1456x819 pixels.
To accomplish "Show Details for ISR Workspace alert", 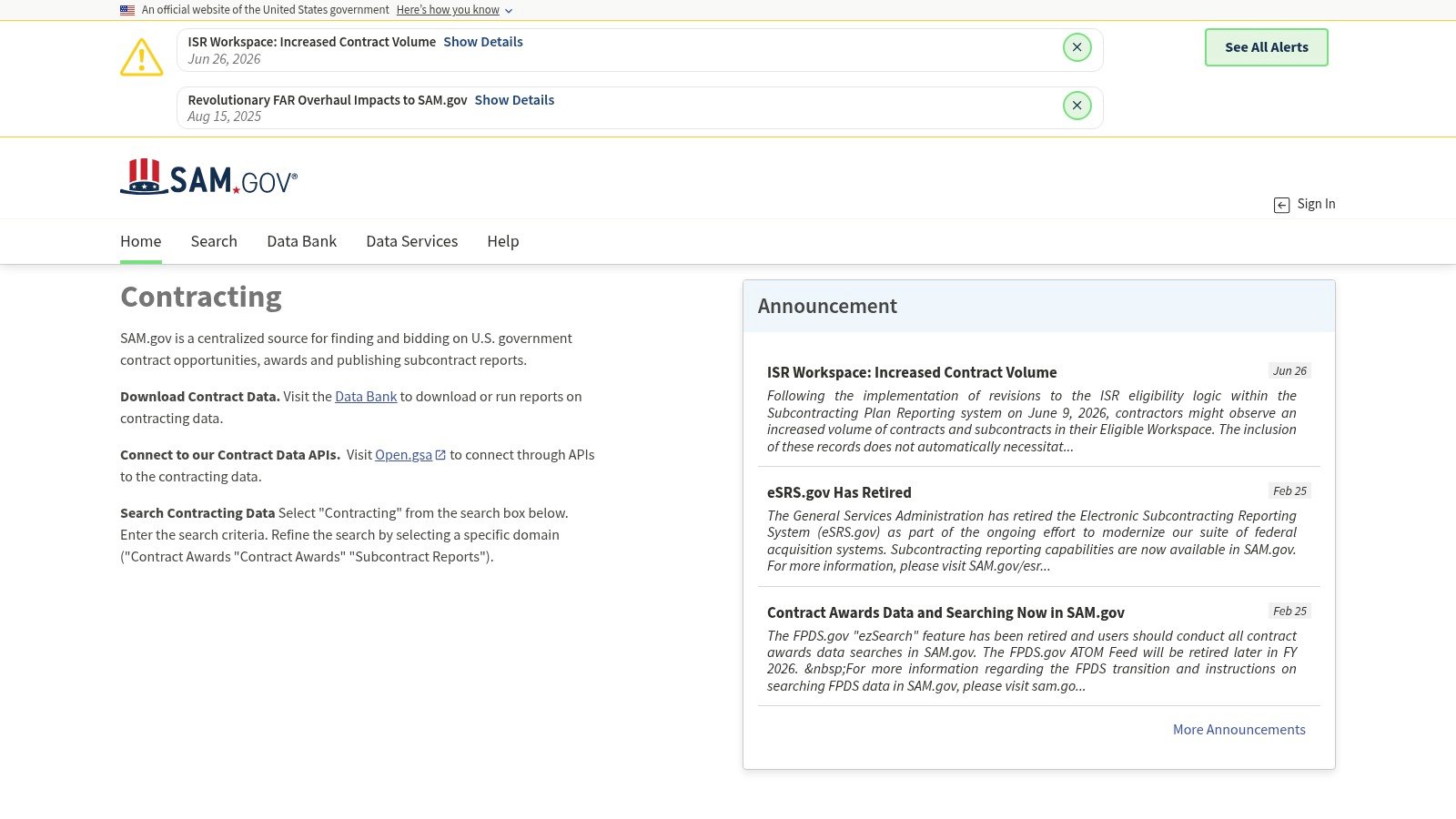I will pos(483,42).
